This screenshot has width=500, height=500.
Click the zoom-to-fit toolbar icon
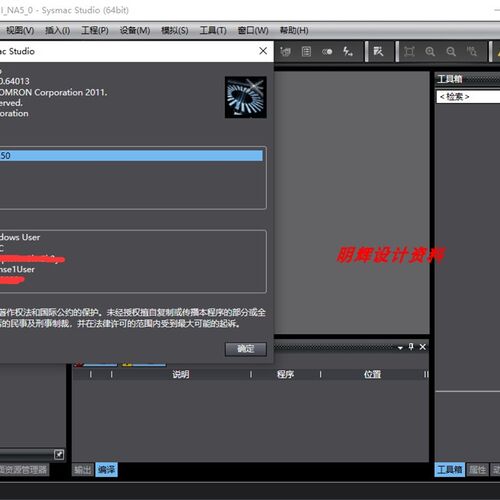pos(409,52)
